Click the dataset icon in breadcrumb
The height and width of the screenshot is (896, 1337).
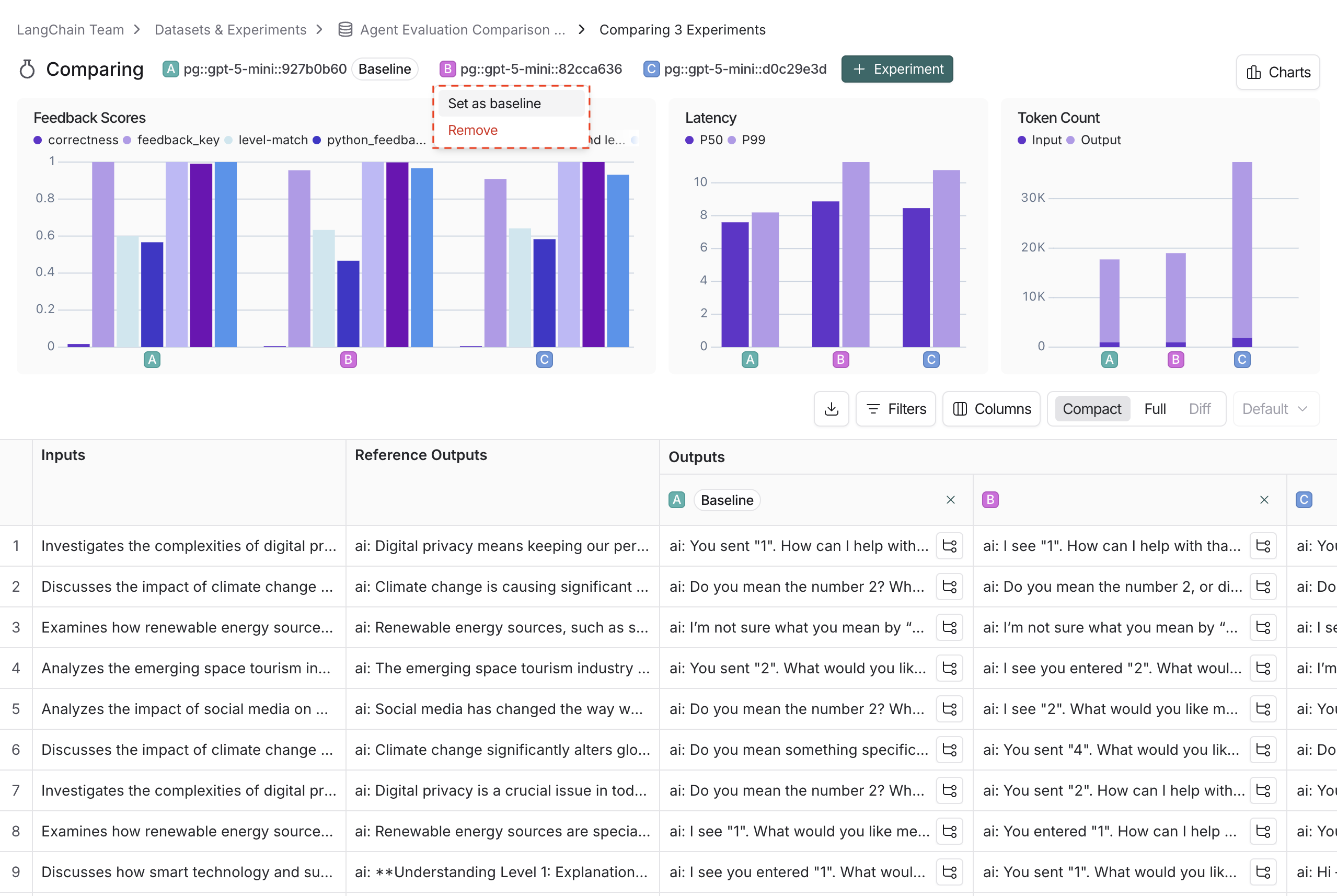click(x=345, y=30)
